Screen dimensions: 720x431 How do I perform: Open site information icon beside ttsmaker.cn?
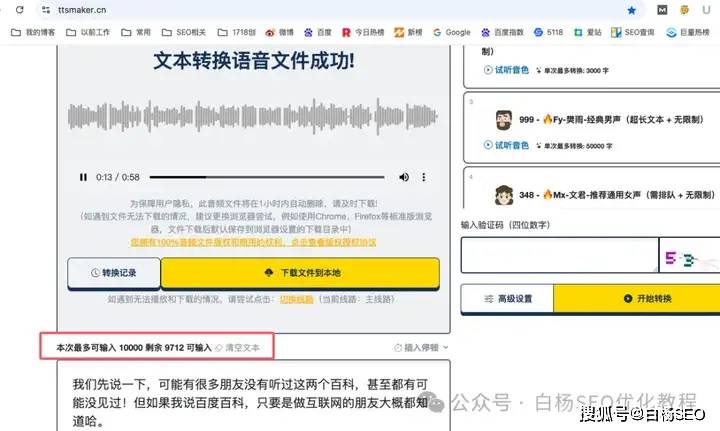point(46,10)
